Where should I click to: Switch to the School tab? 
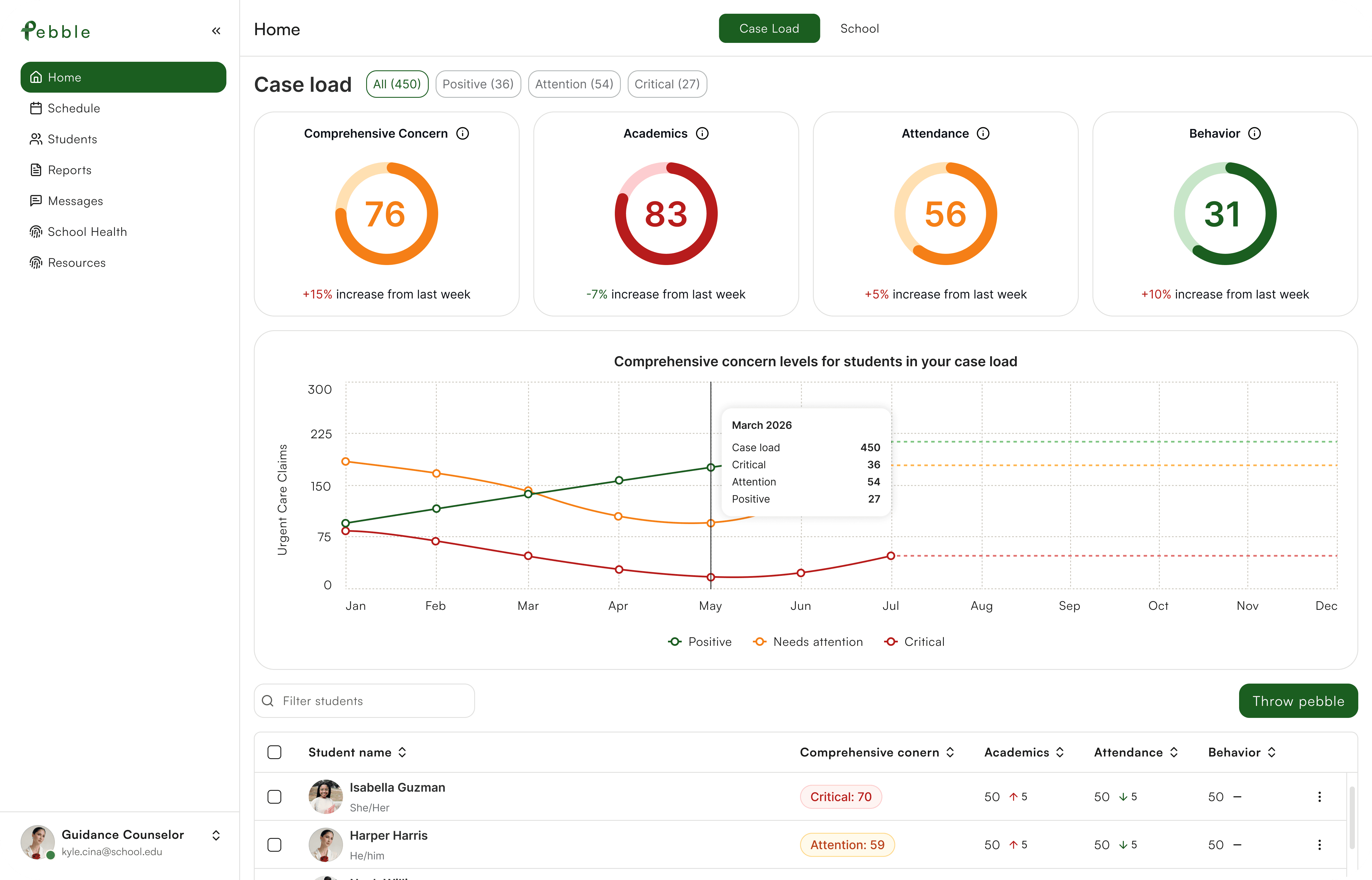(x=859, y=29)
